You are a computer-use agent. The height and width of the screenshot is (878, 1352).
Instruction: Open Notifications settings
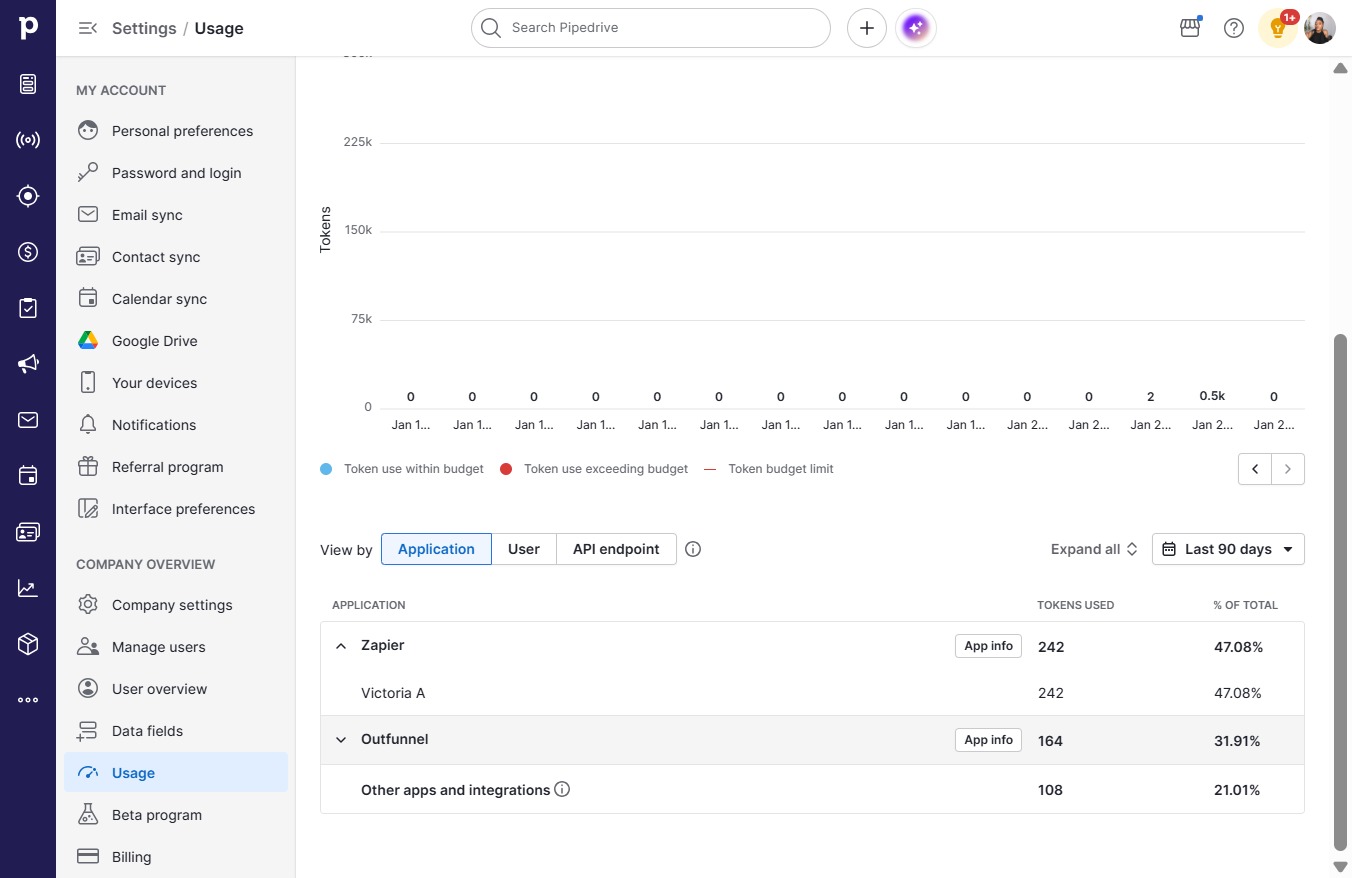click(176, 425)
